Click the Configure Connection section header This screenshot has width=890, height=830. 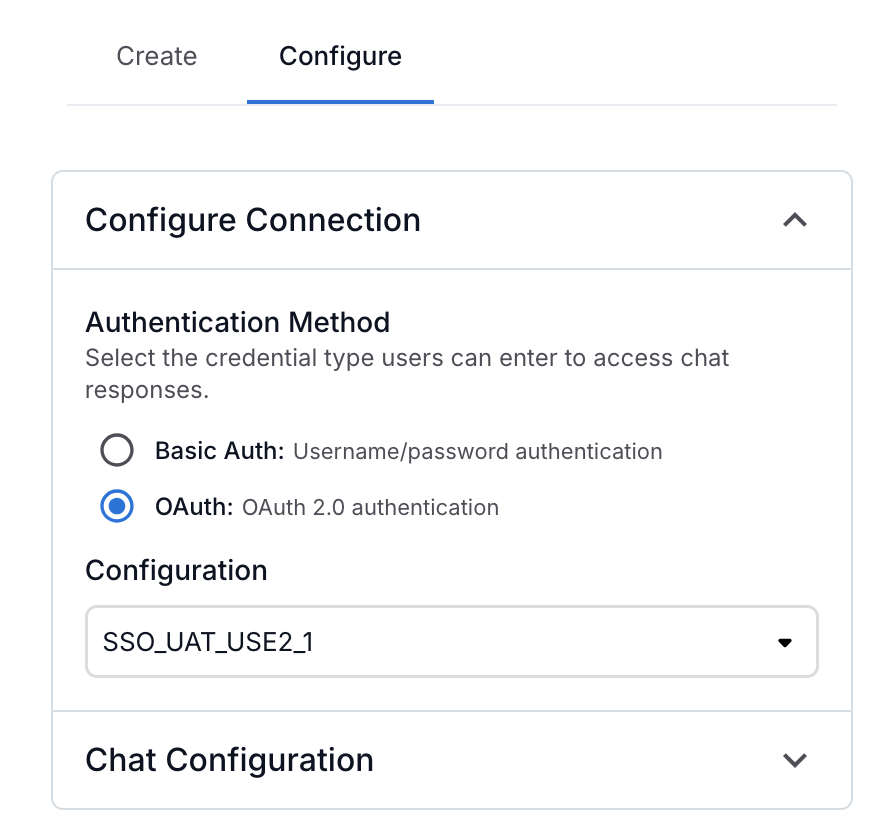point(253,220)
